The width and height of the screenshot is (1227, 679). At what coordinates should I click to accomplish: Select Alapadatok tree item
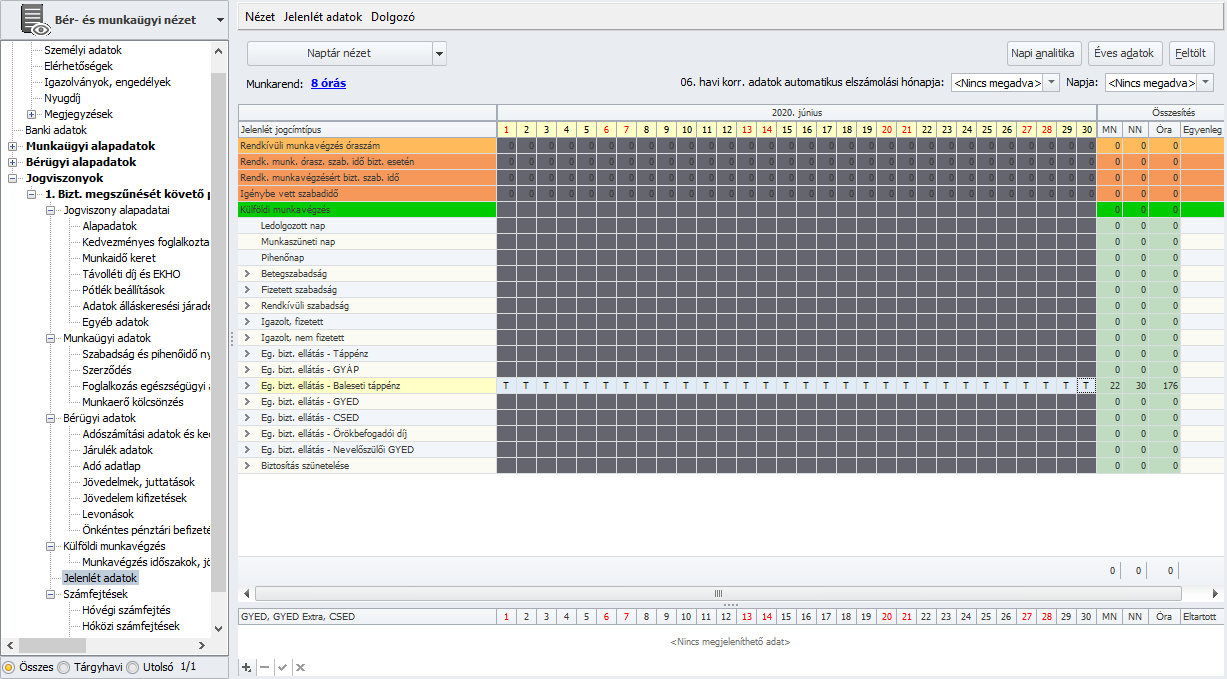109,226
